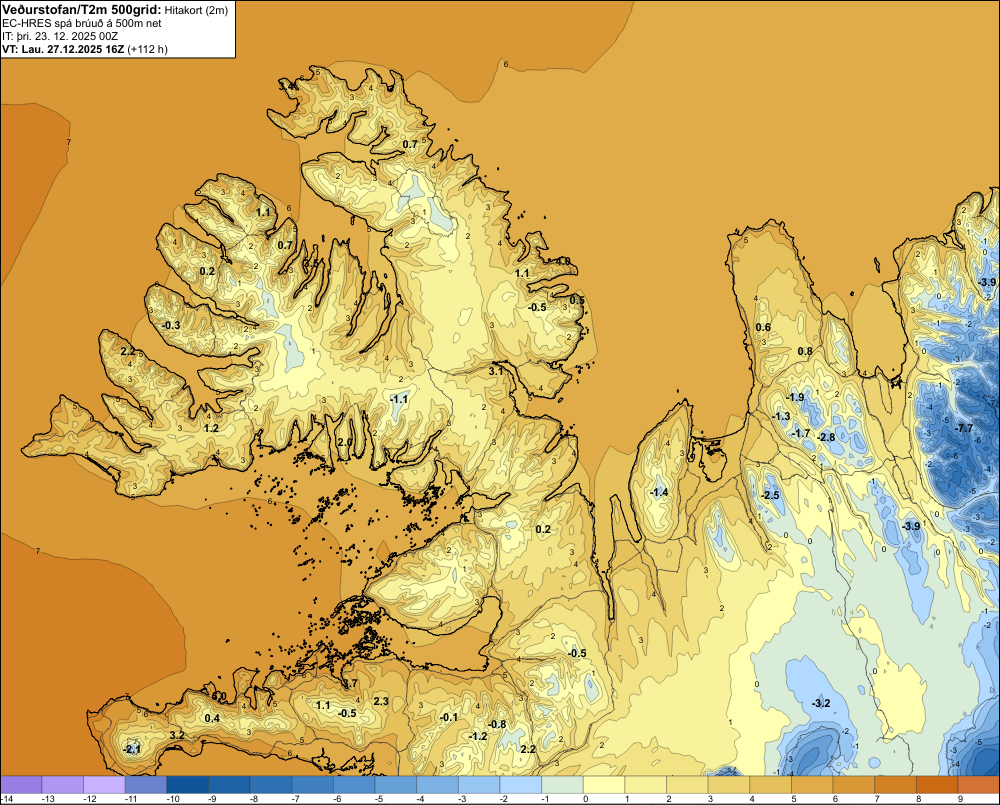Click the legend swatch between 8 and 9
The height and width of the screenshot is (805, 1000).
click(x=937, y=785)
